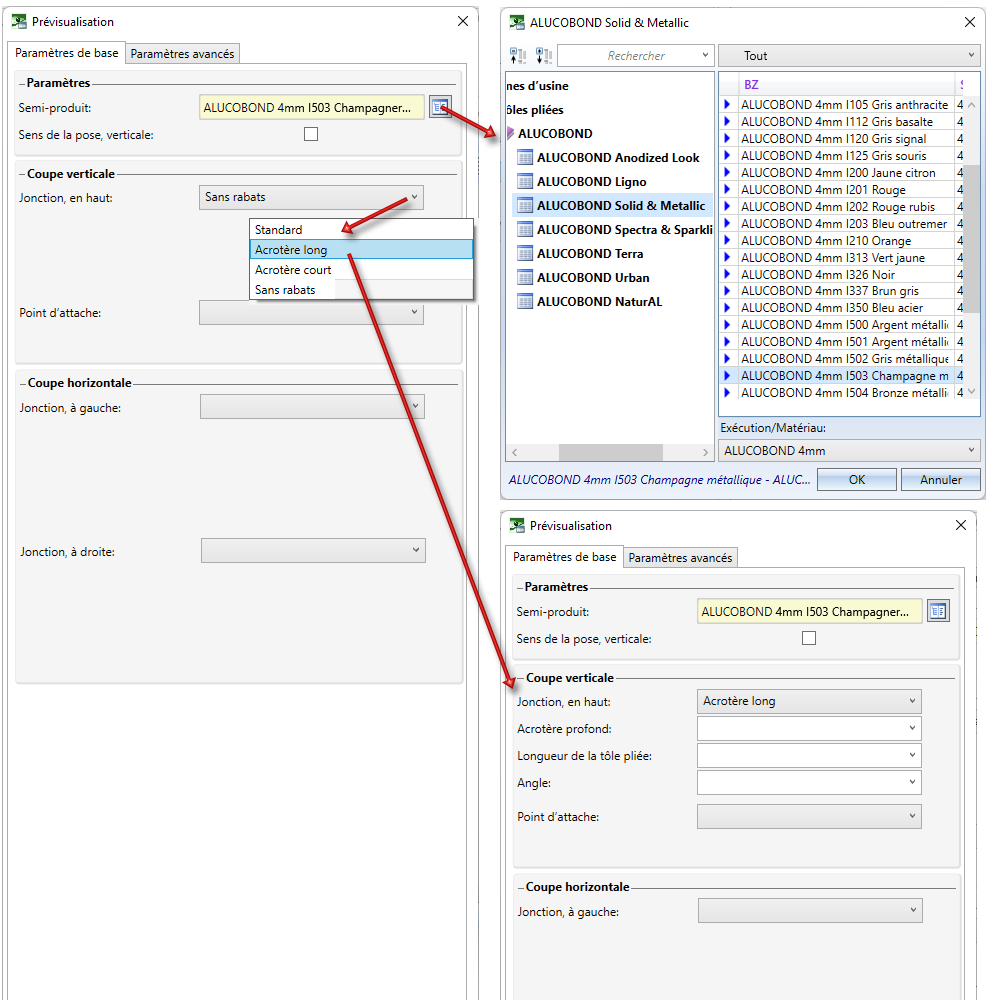This screenshot has width=1000, height=1000.
Task: Click Annuler to cancel selection
Action: (x=941, y=480)
